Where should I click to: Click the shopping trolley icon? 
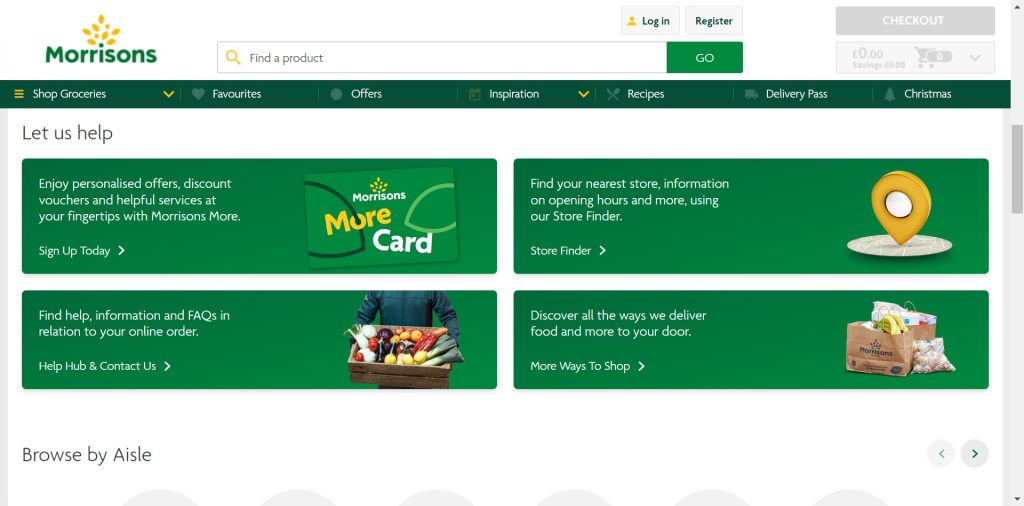coord(925,57)
